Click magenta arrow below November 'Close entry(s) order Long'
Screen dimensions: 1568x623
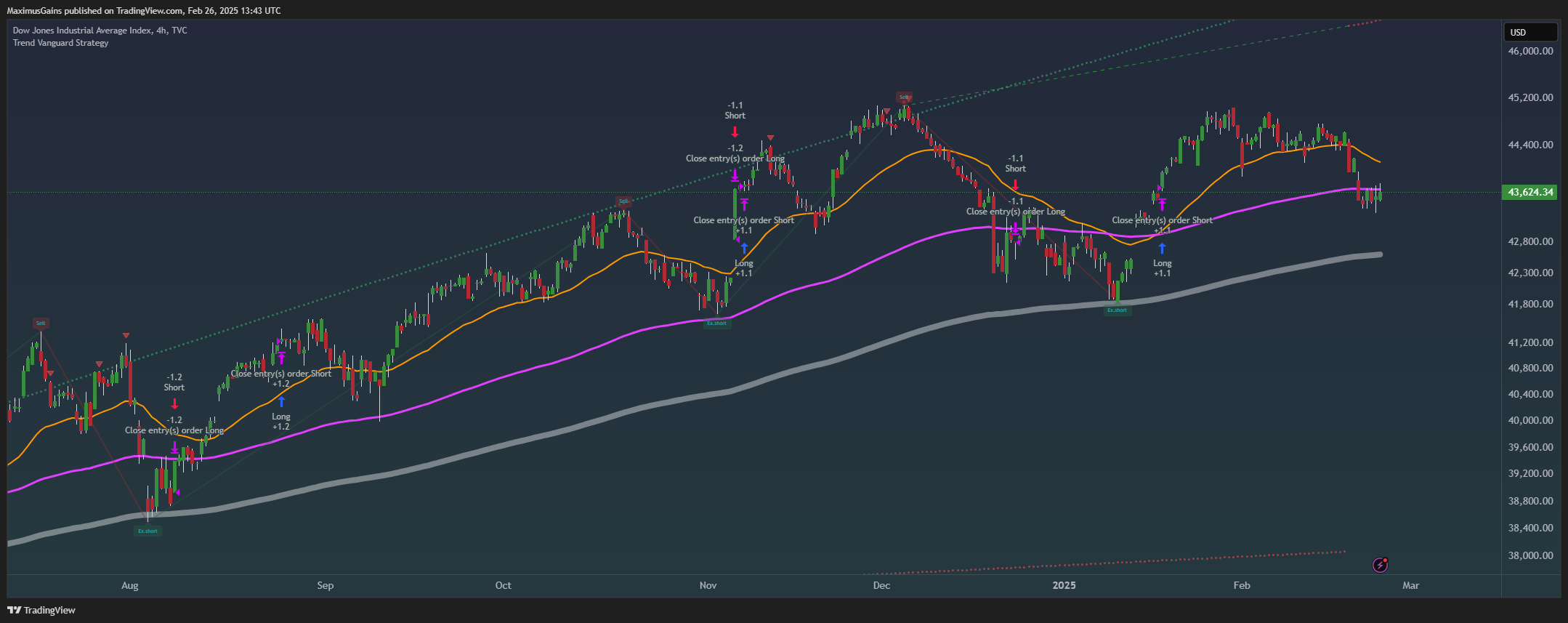pyautogui.click(x=735, y=175)
